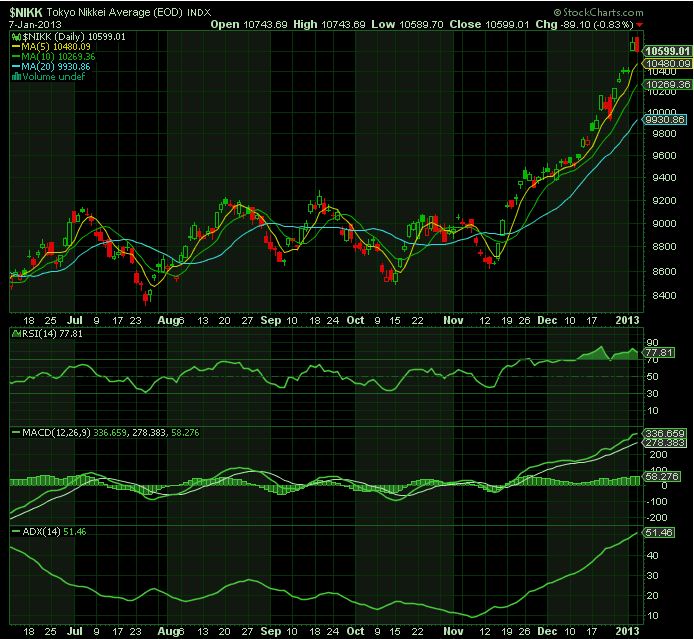Click the Open 10743.69 header value
The image size is (694, 639).
click(249, 24)
